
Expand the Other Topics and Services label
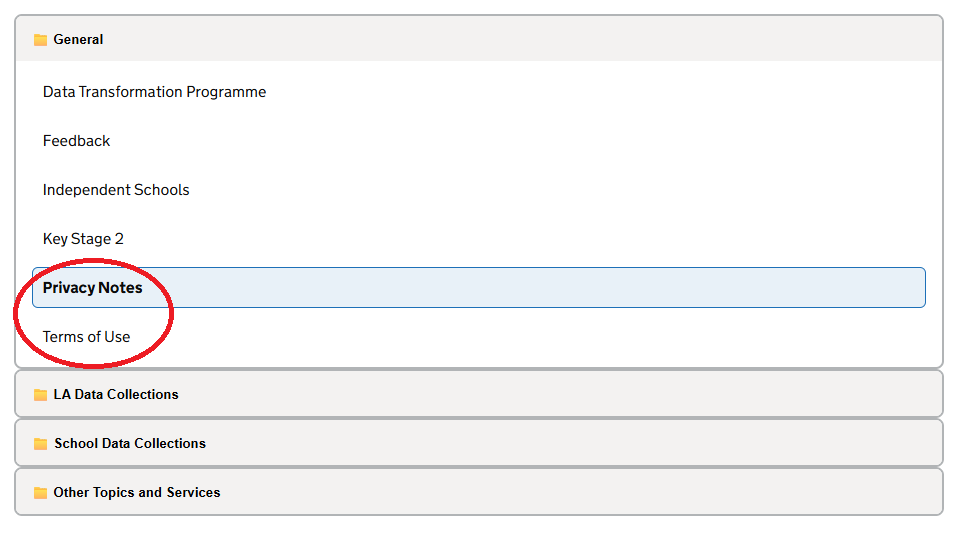(137, 492)
